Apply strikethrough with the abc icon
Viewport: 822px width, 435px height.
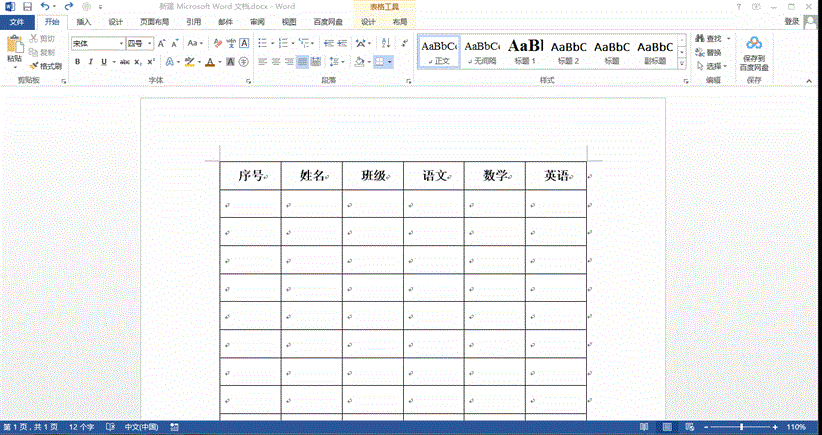(x=124, y=62)
